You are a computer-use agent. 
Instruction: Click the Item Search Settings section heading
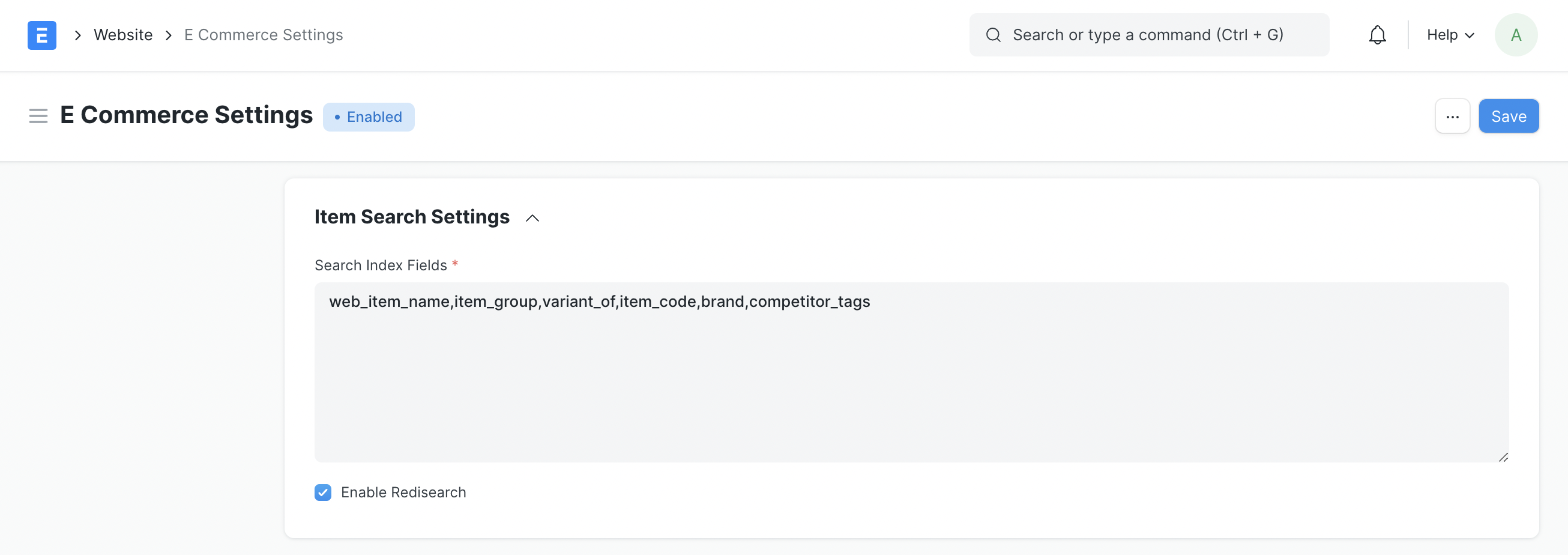(411, 217)
